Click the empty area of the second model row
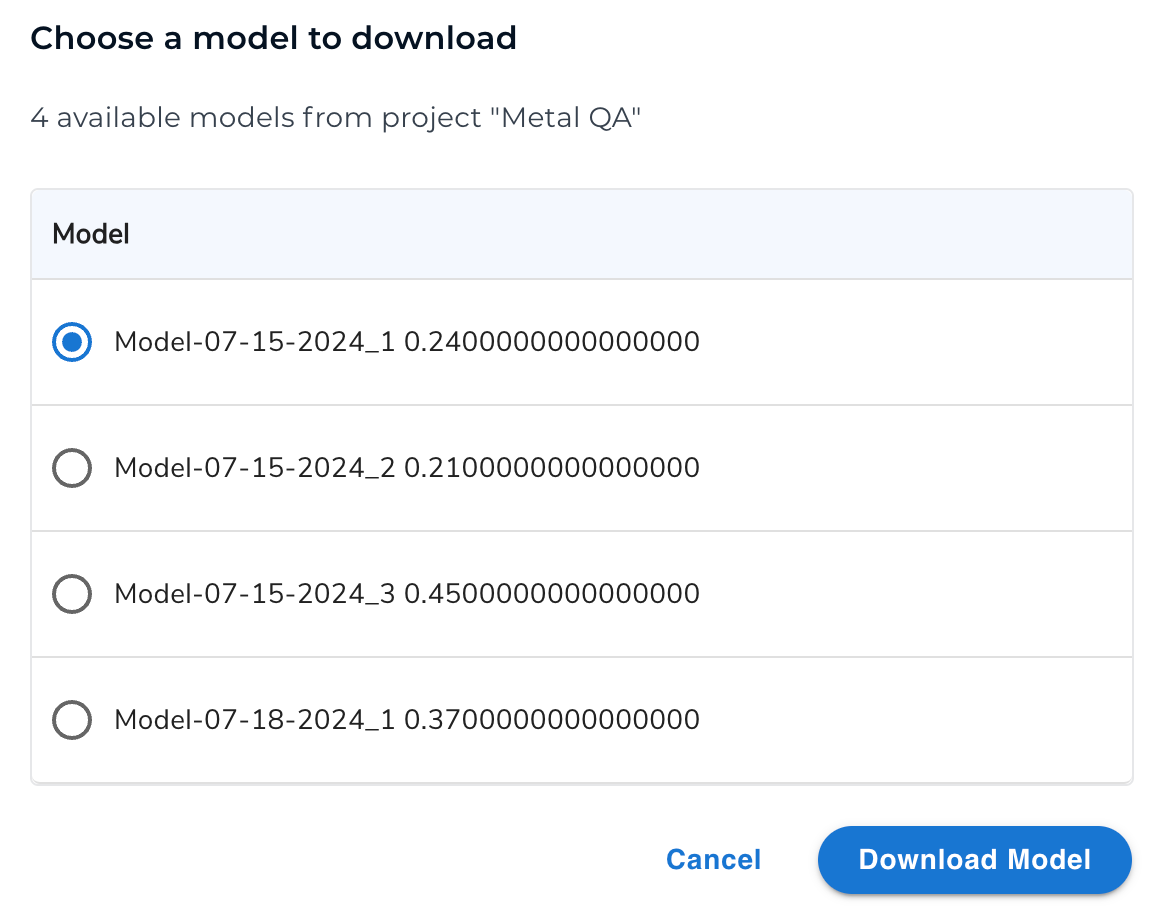The width and height of the screenshot is (1163, 923). click(900, 468)
